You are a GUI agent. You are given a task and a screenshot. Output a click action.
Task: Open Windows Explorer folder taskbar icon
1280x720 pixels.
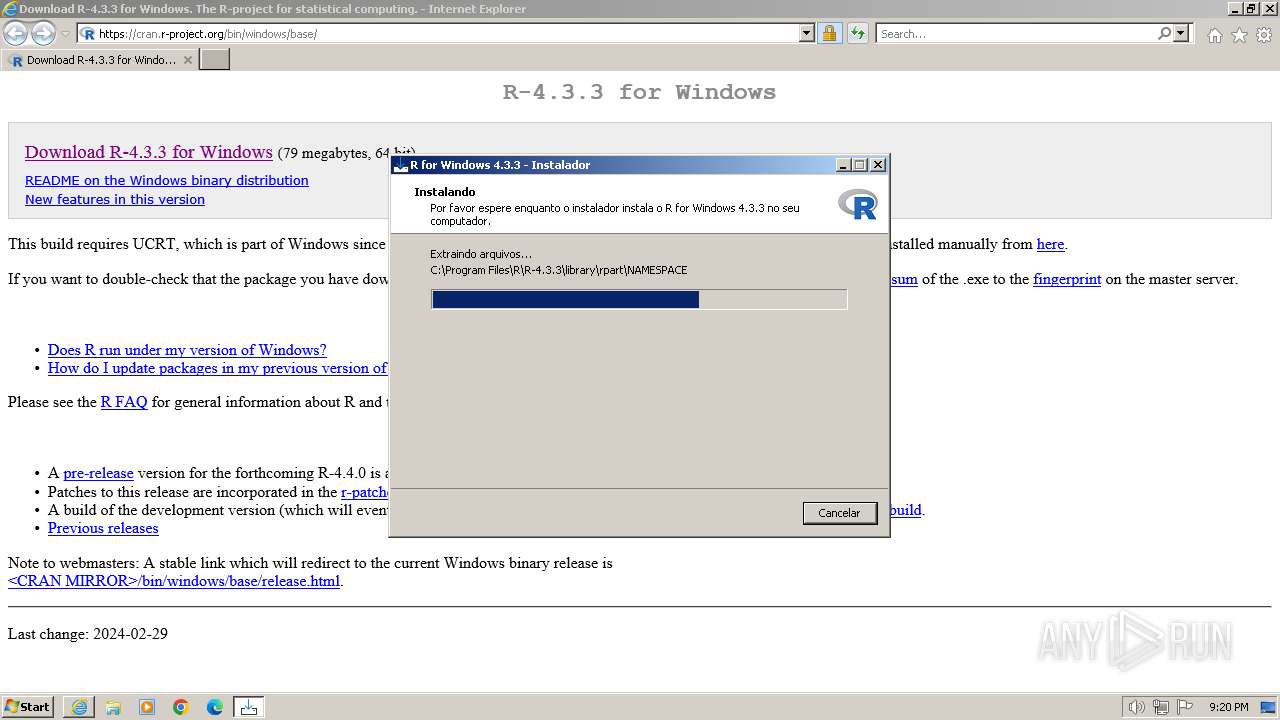(x=113, y=707)
